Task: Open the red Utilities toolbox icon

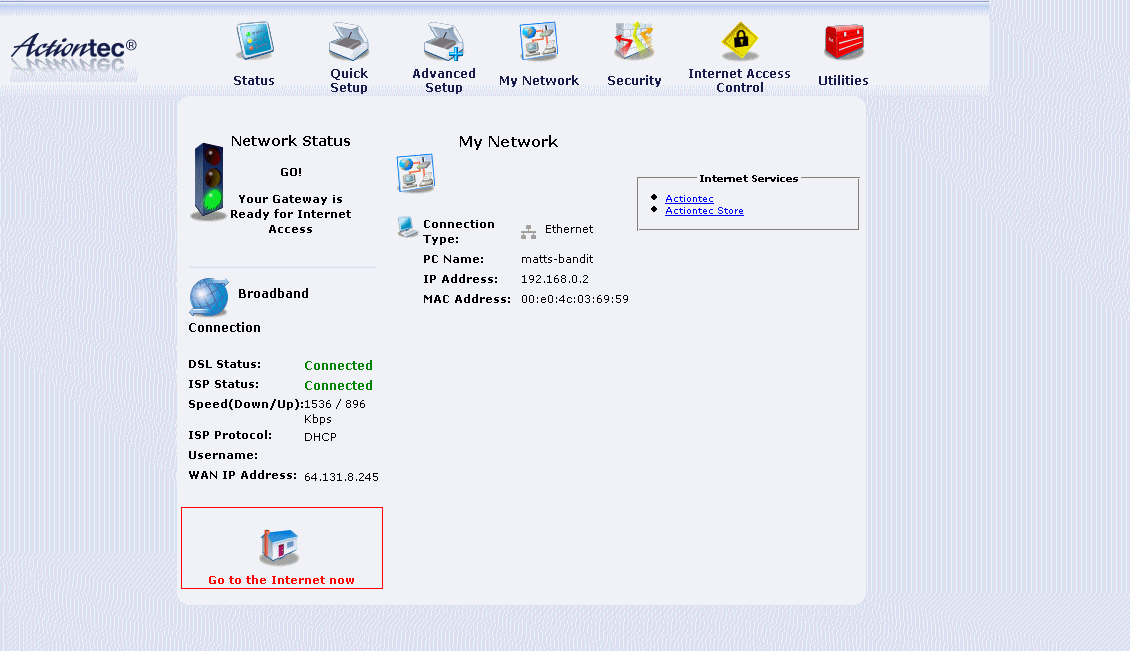Action: pos(843,41)
